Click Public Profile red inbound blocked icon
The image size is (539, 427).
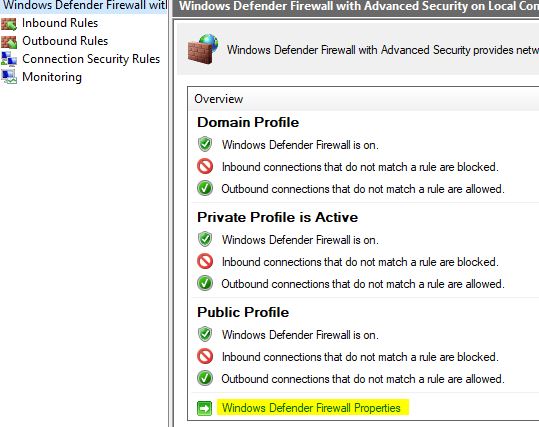(x=205, y=356)
